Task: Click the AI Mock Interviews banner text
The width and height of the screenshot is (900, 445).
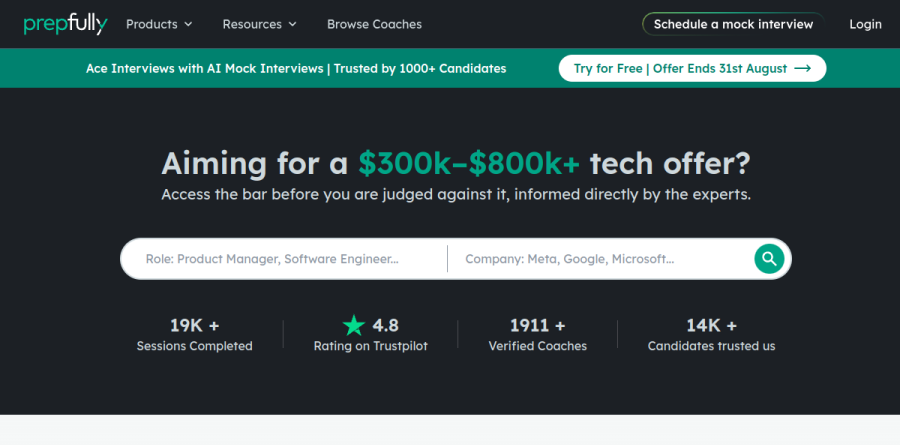Action: (296, 68)
